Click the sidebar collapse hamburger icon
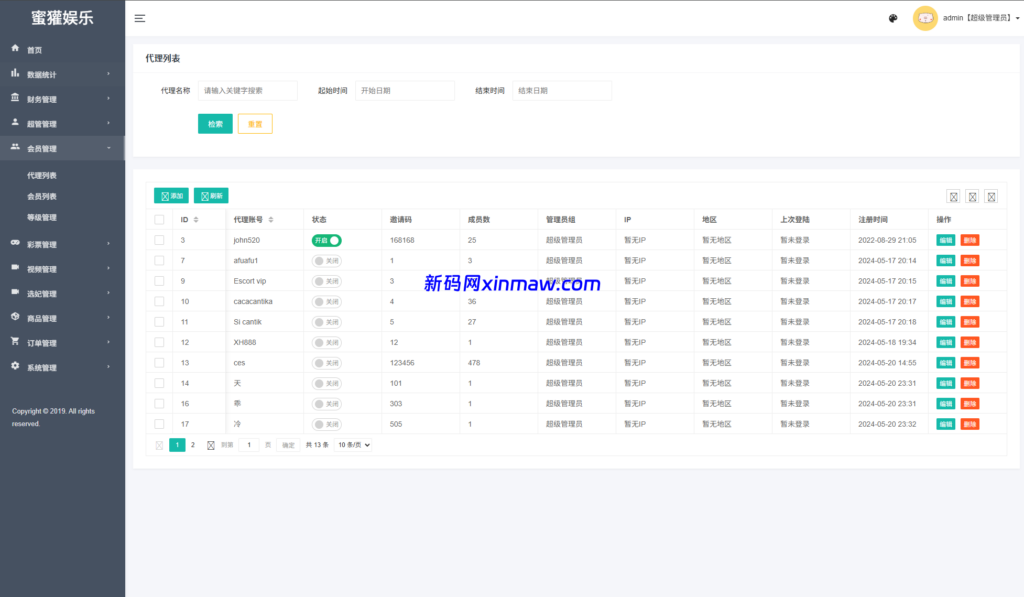Viewport: 1024px width, 597px height. (140, 18)
